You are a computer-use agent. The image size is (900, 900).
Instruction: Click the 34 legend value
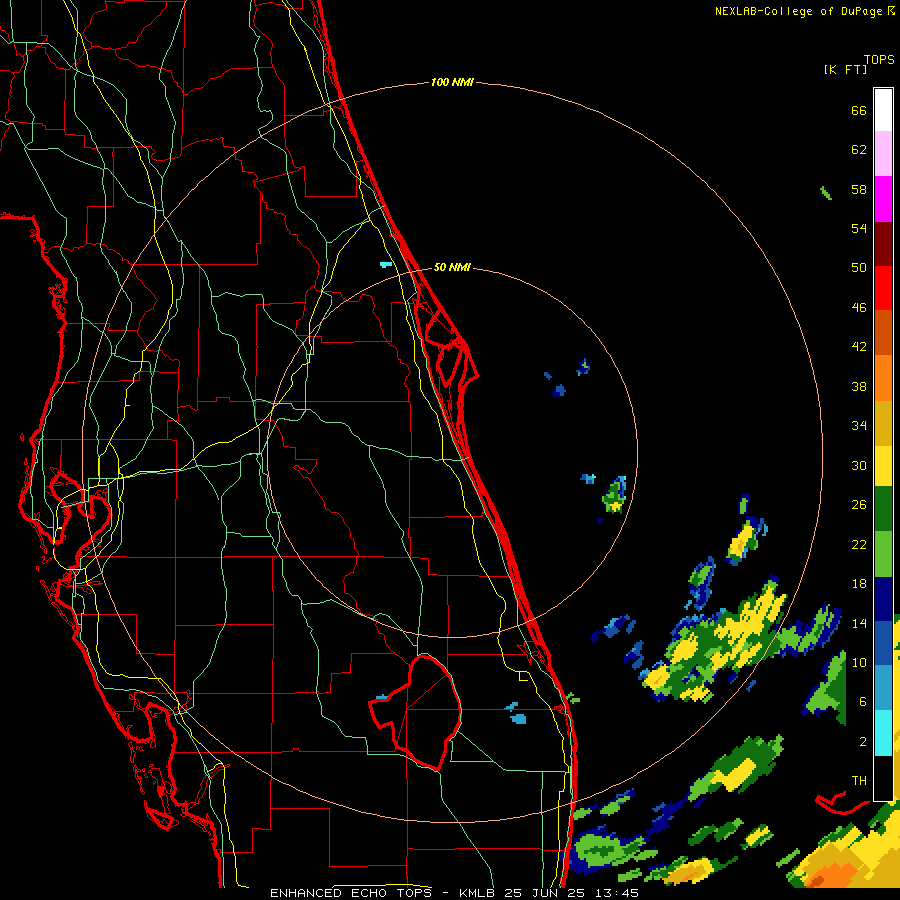(859, 426)
